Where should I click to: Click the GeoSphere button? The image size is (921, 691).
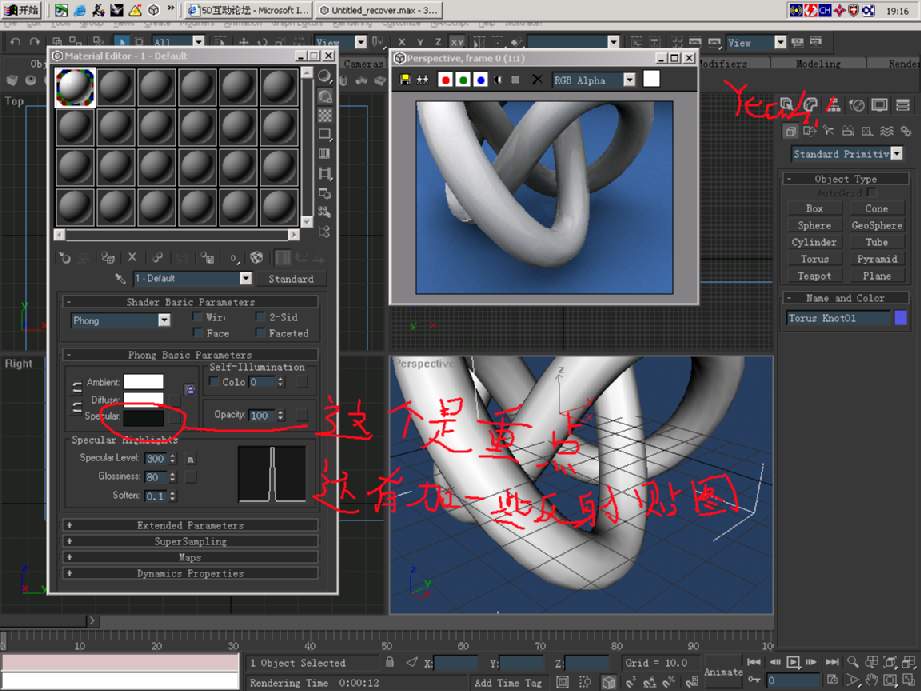(876, 225)
